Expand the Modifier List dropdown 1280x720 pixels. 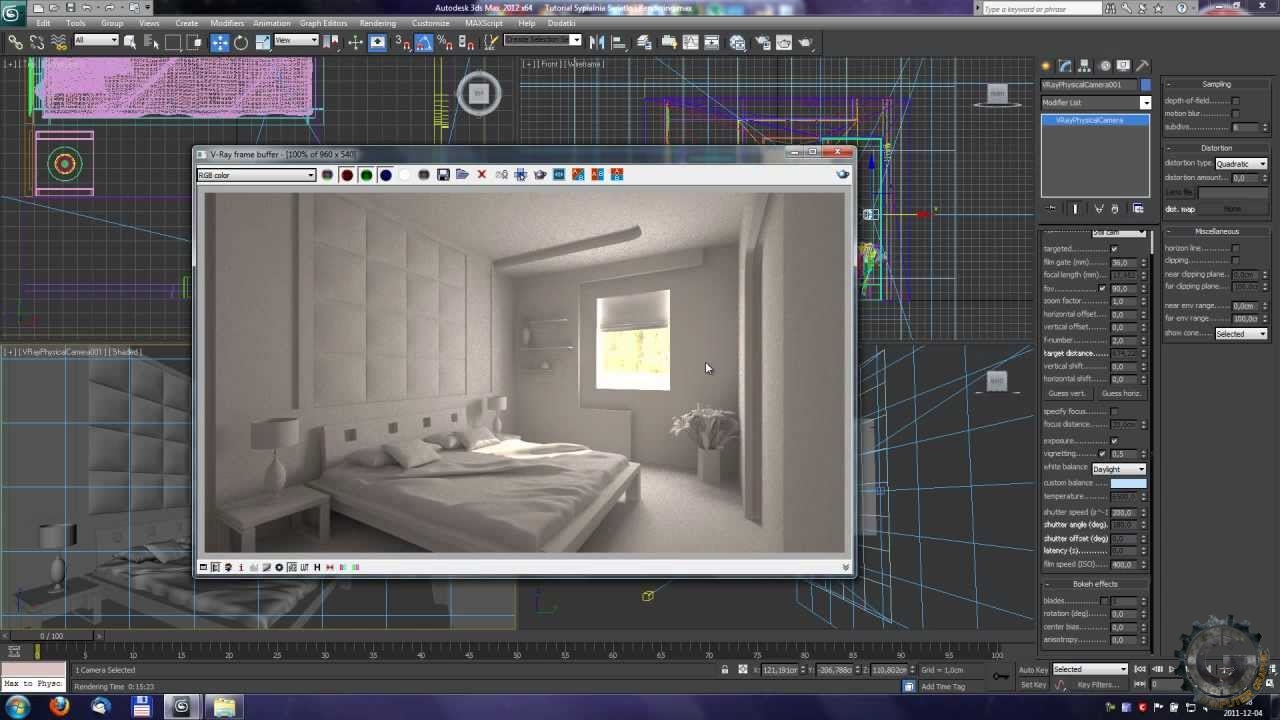(1095, 102)
